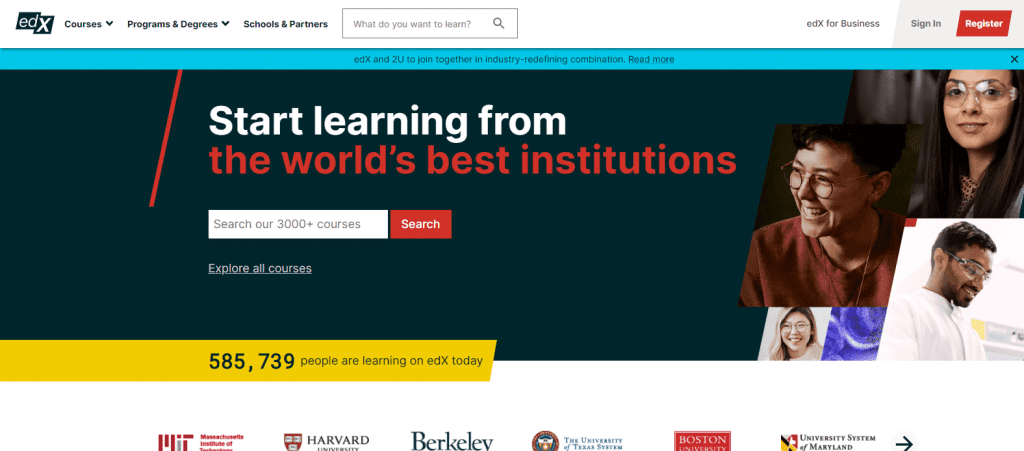The image size is (1024, 451).
Task: Open the Berkeley logo
Action: (452, 441)
